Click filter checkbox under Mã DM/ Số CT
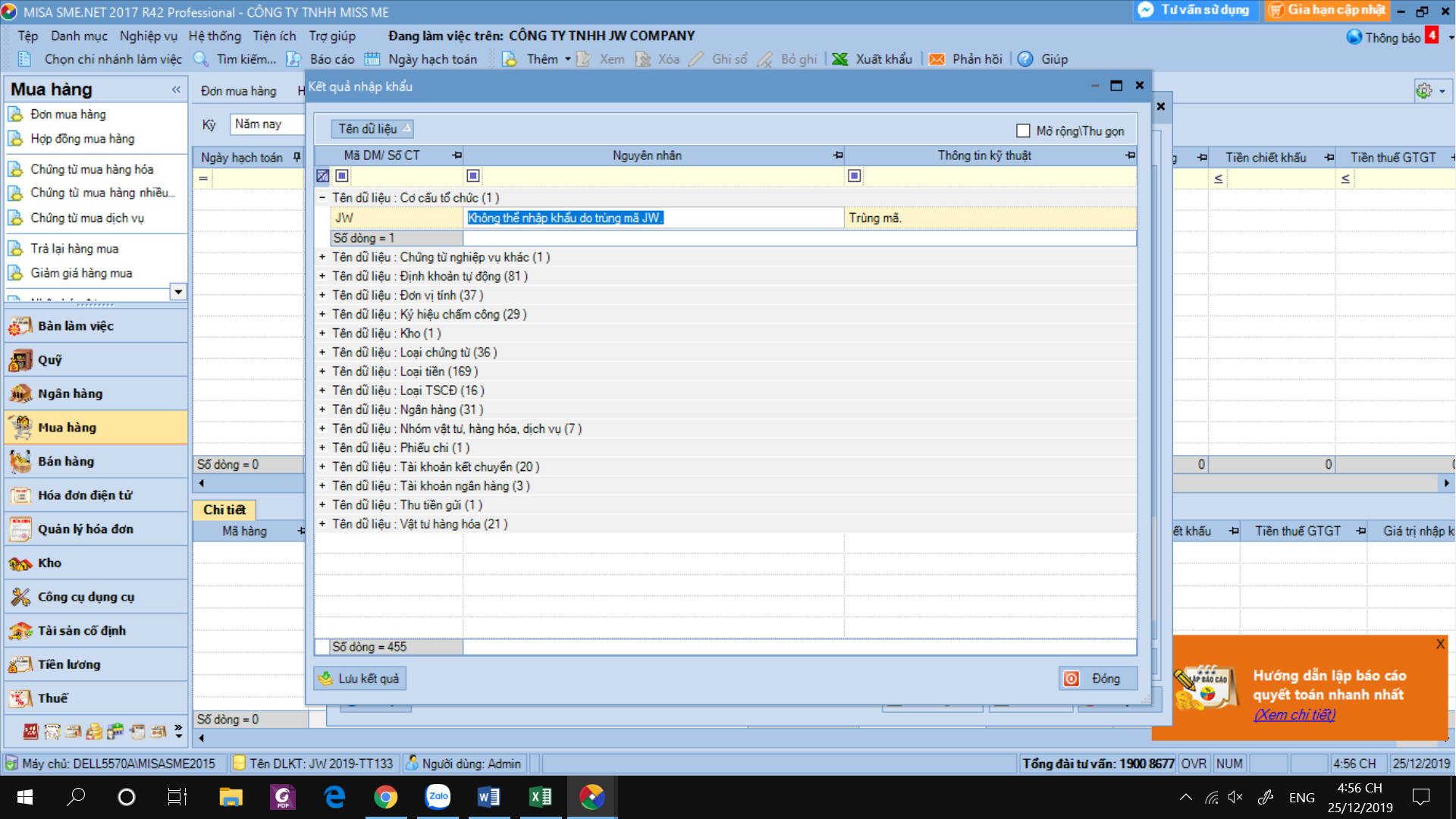1456x819 pixels. click(342, 176)
